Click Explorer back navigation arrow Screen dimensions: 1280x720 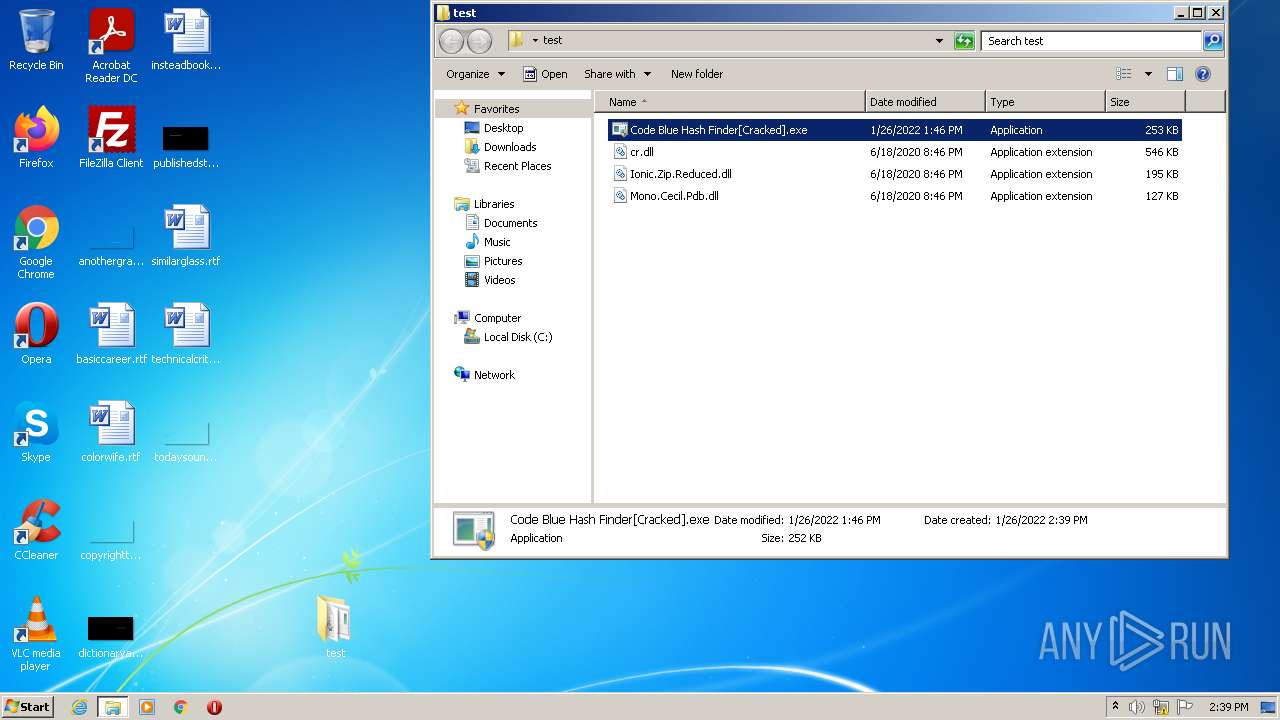[x=451, y=41]
